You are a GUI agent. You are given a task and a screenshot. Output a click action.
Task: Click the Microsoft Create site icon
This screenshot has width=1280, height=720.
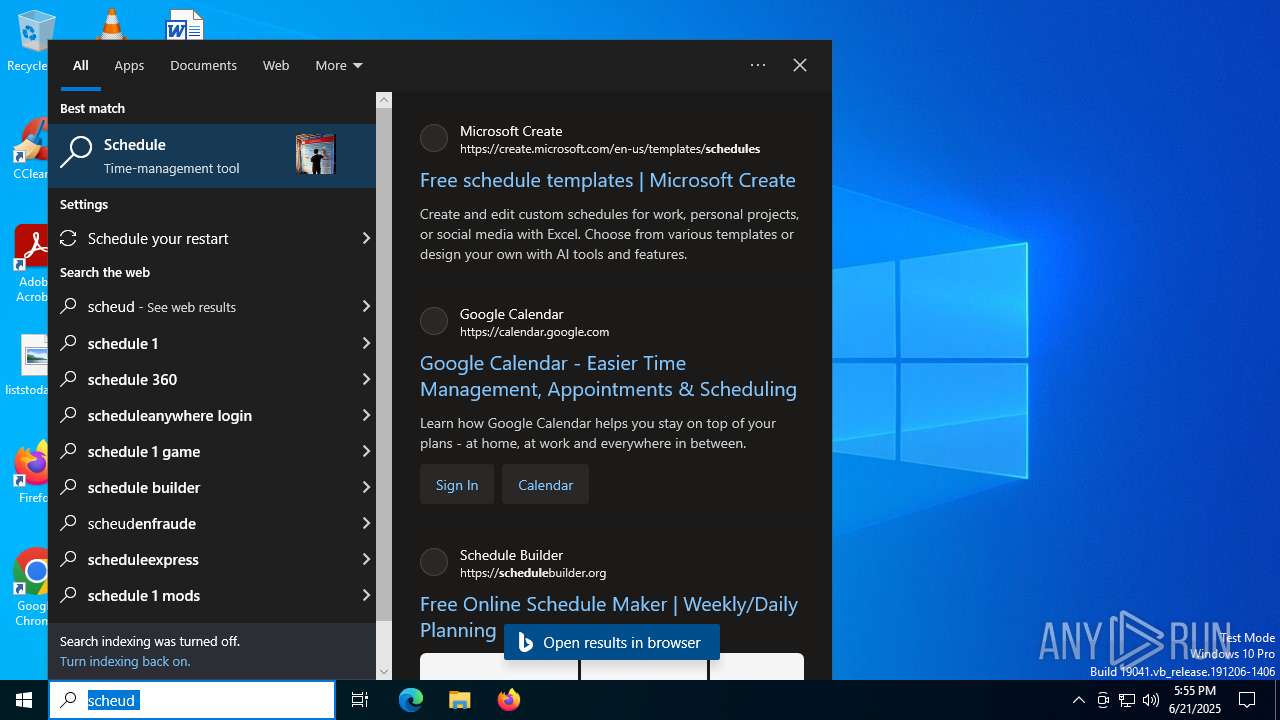tap(434, 138)
